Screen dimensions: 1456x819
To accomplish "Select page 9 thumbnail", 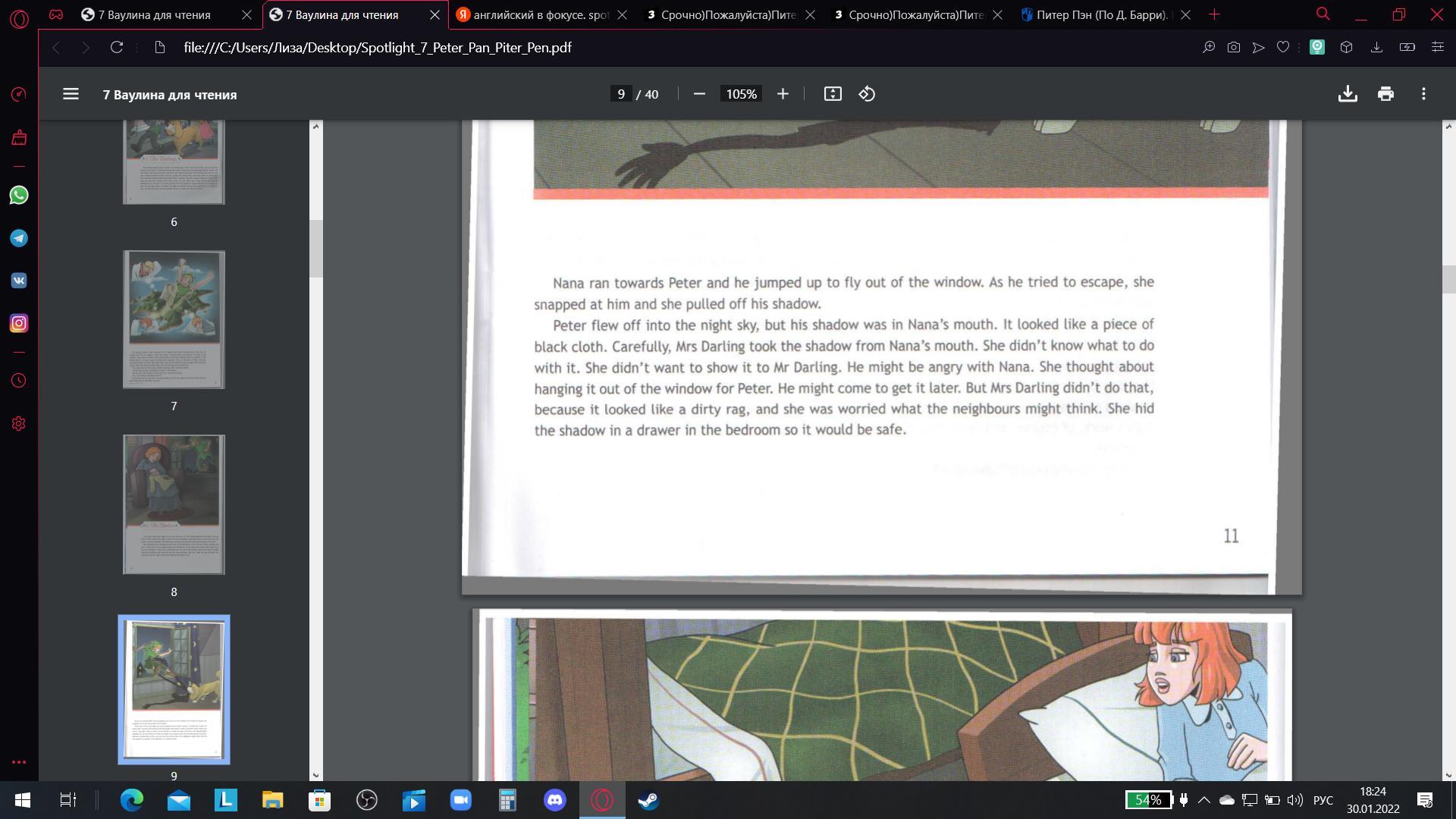I will pyautogui.click(x=174, y=689).
